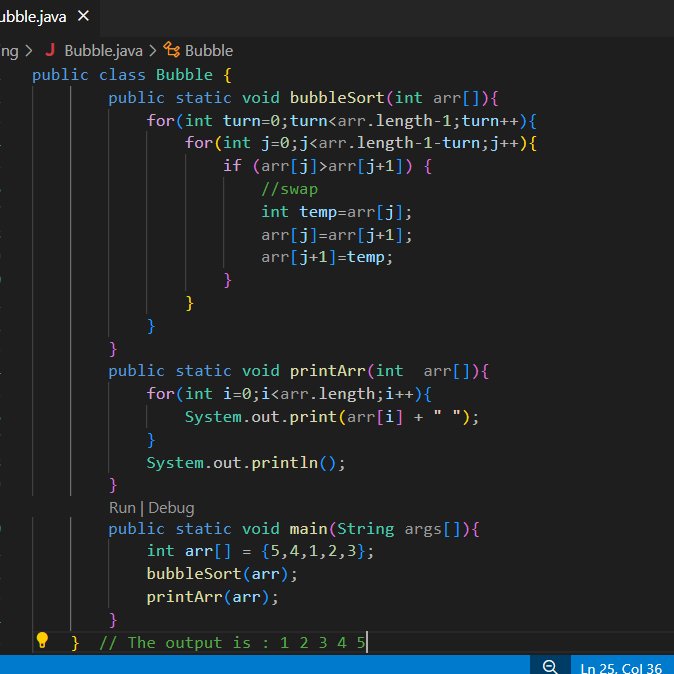Click the yellow lightbulb quick-fix icon
Viewport: 674px width, 674px height.
click(42, 640)
